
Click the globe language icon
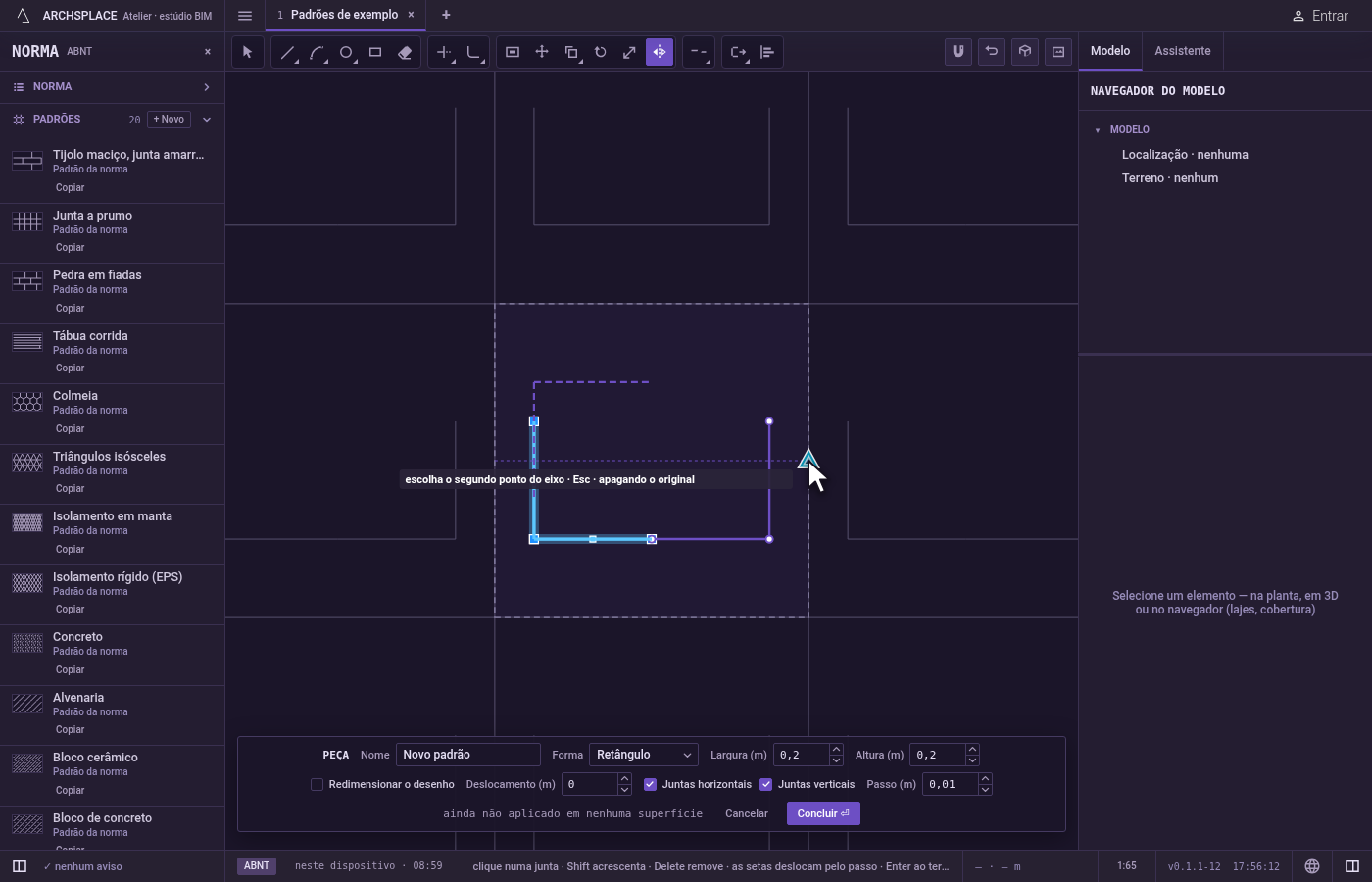[x=1312, y=866]
